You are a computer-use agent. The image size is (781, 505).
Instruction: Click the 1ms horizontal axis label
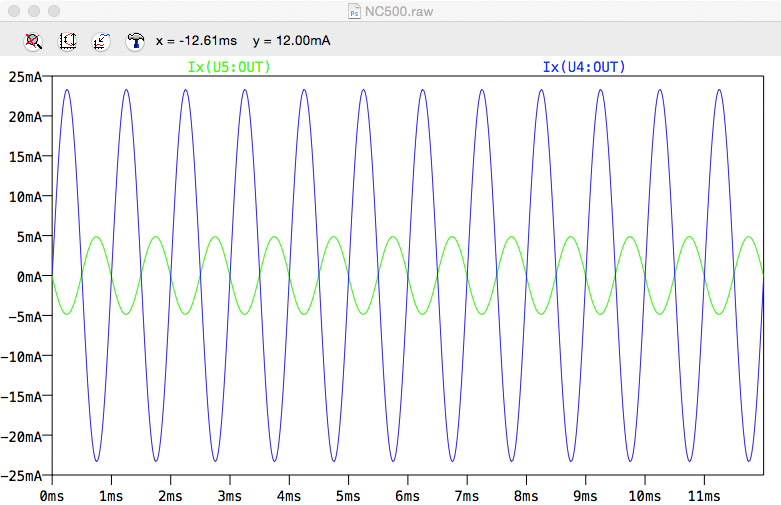pyautogui.click(x=111, y=496)
